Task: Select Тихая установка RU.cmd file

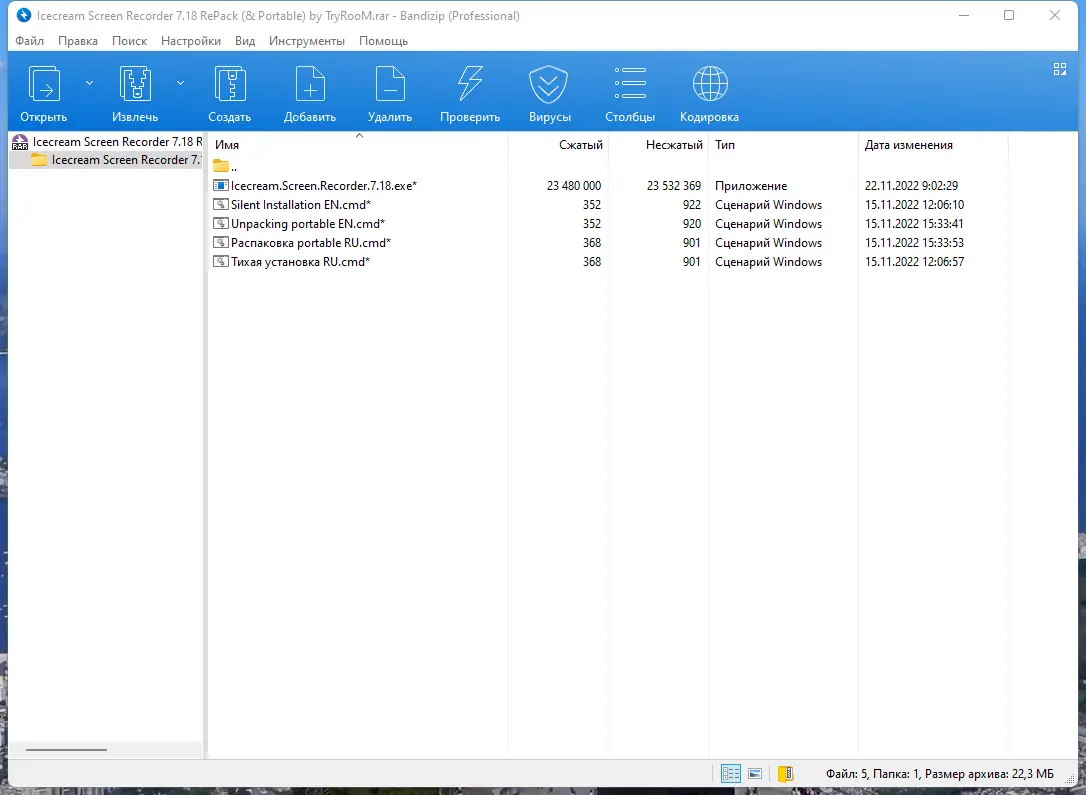Action: coord(300,262)
